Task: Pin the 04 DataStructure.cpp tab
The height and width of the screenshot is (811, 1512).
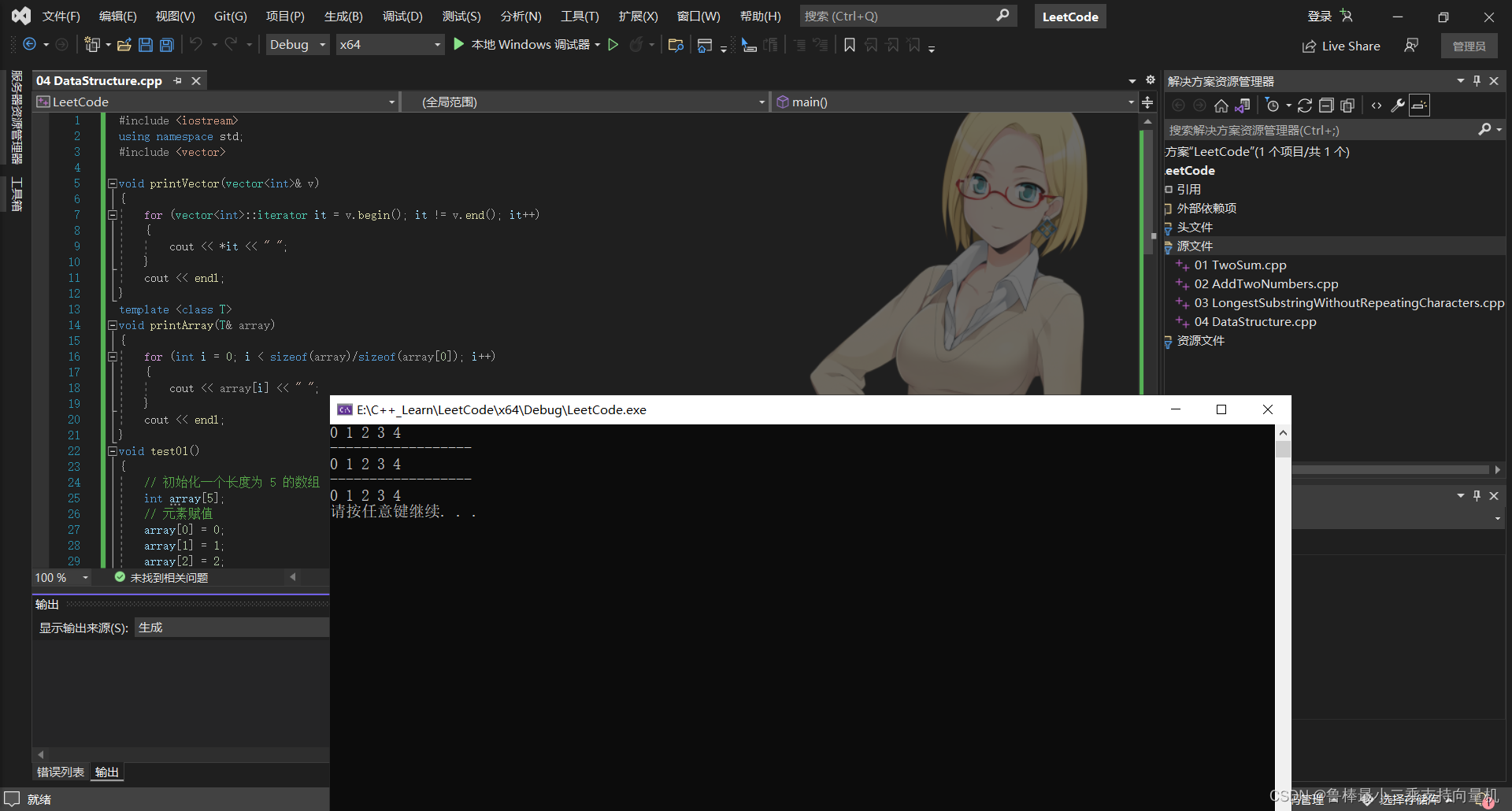Action: point(178,81)
